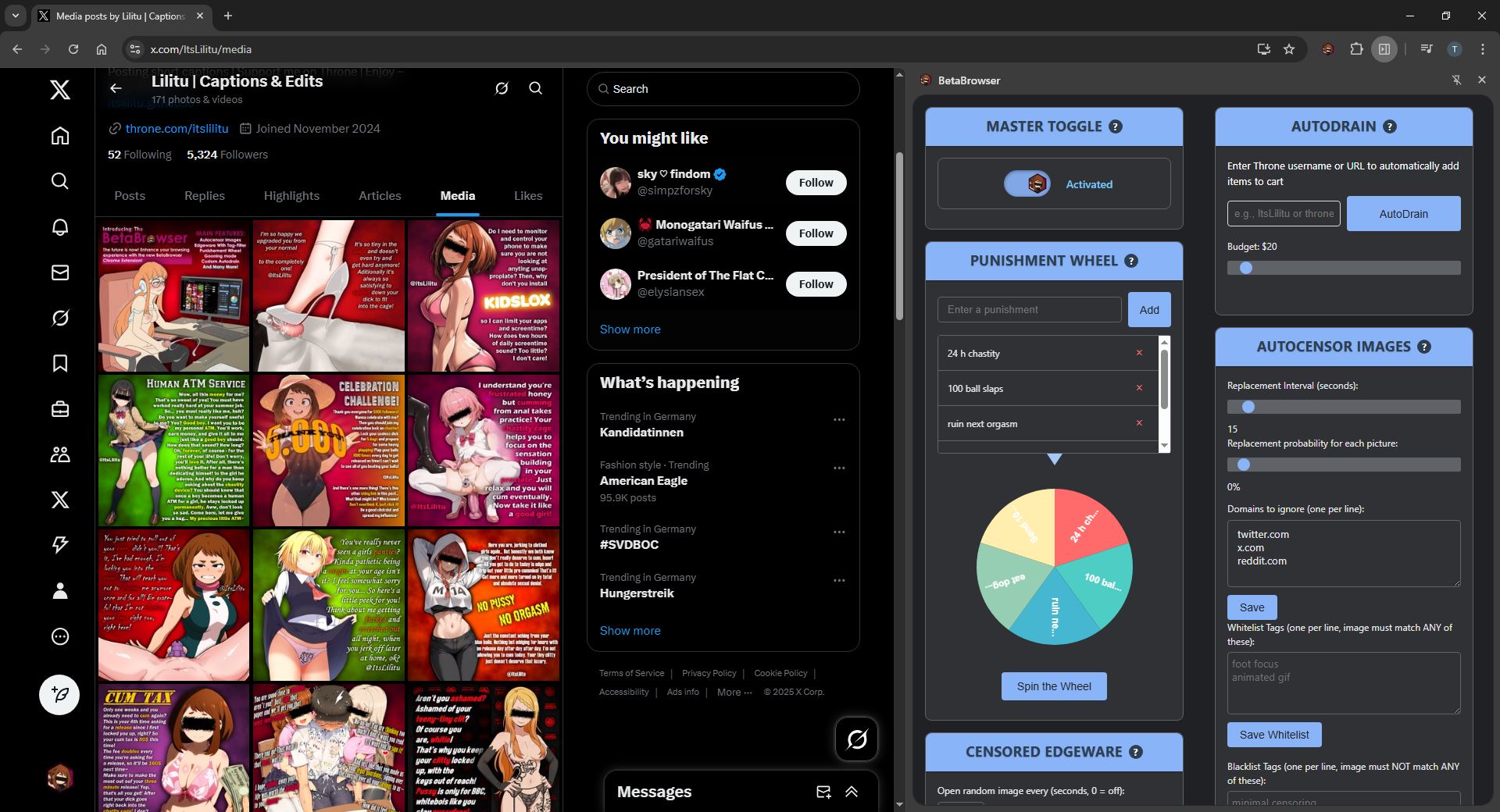The width and height of the screenshot is (1500, 812).
Task: Open the More circle menu icon
Action: click(x=60, y=636)
